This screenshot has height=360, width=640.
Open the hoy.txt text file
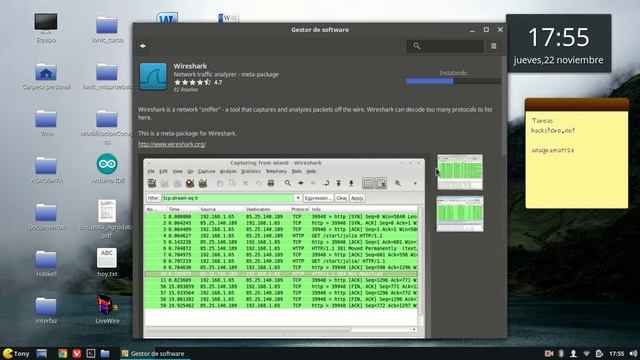(x=107, y=262)
